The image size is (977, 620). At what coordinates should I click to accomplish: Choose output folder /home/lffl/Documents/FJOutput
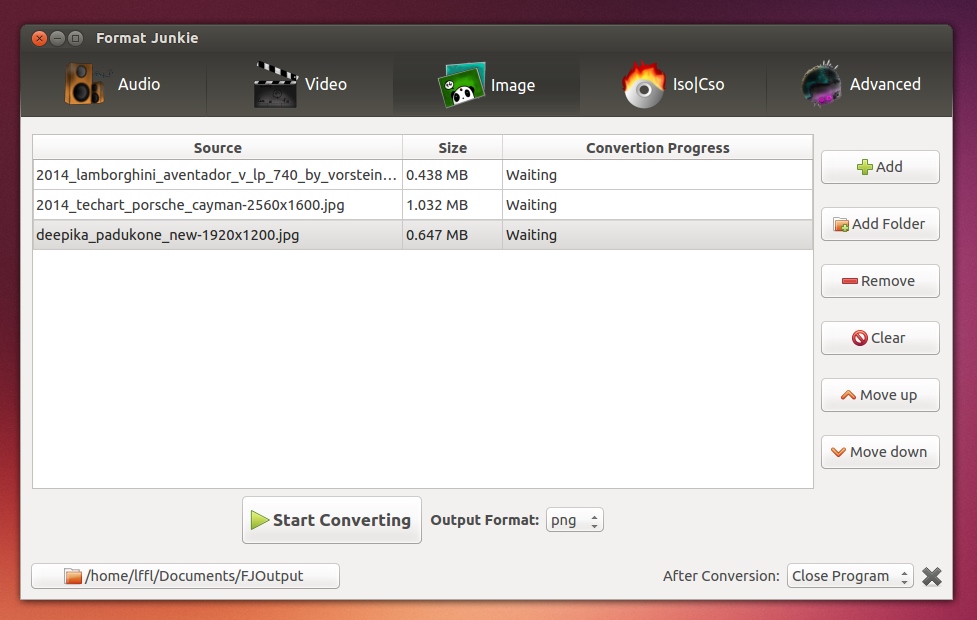click(x=185, y=576)
